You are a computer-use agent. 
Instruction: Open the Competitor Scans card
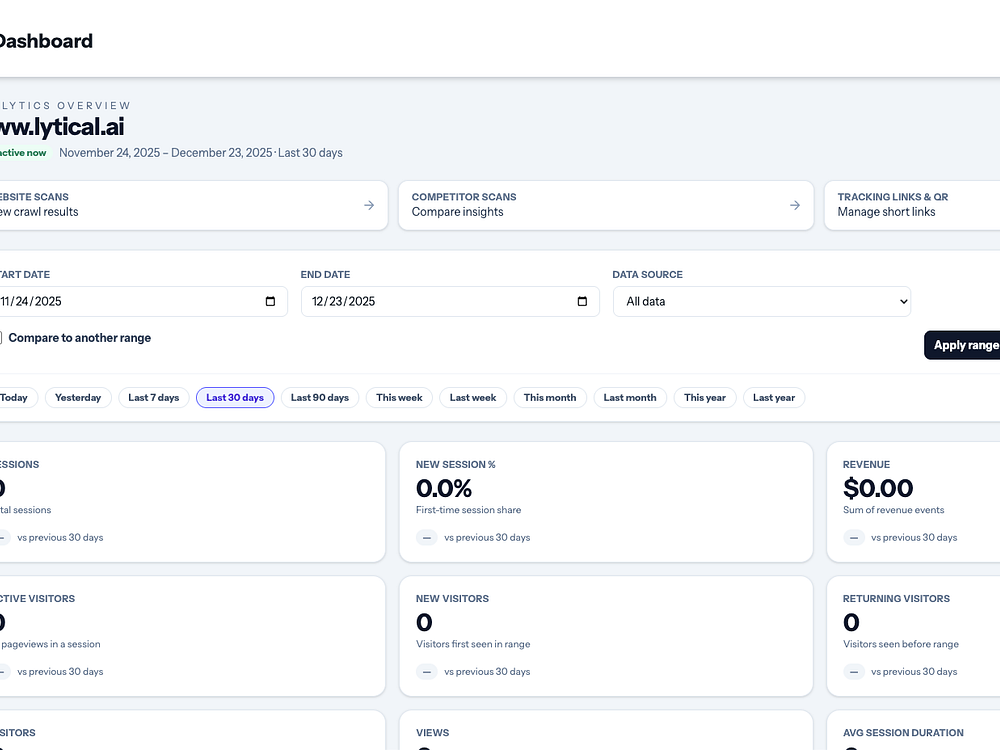pos(605,205)
